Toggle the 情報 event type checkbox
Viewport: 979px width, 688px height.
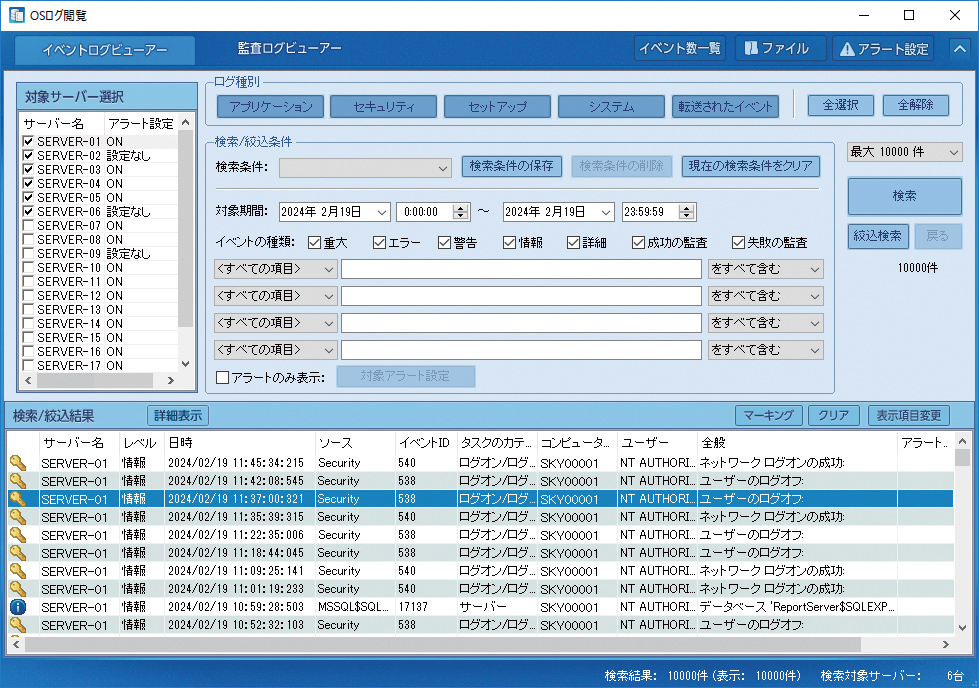coord(509,242)
